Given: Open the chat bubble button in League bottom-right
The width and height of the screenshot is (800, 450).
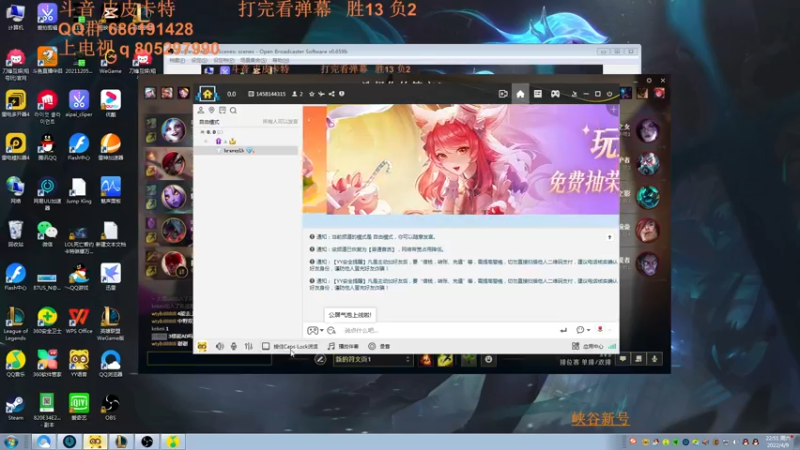Looking at the screenshot, I should [623, 359].
